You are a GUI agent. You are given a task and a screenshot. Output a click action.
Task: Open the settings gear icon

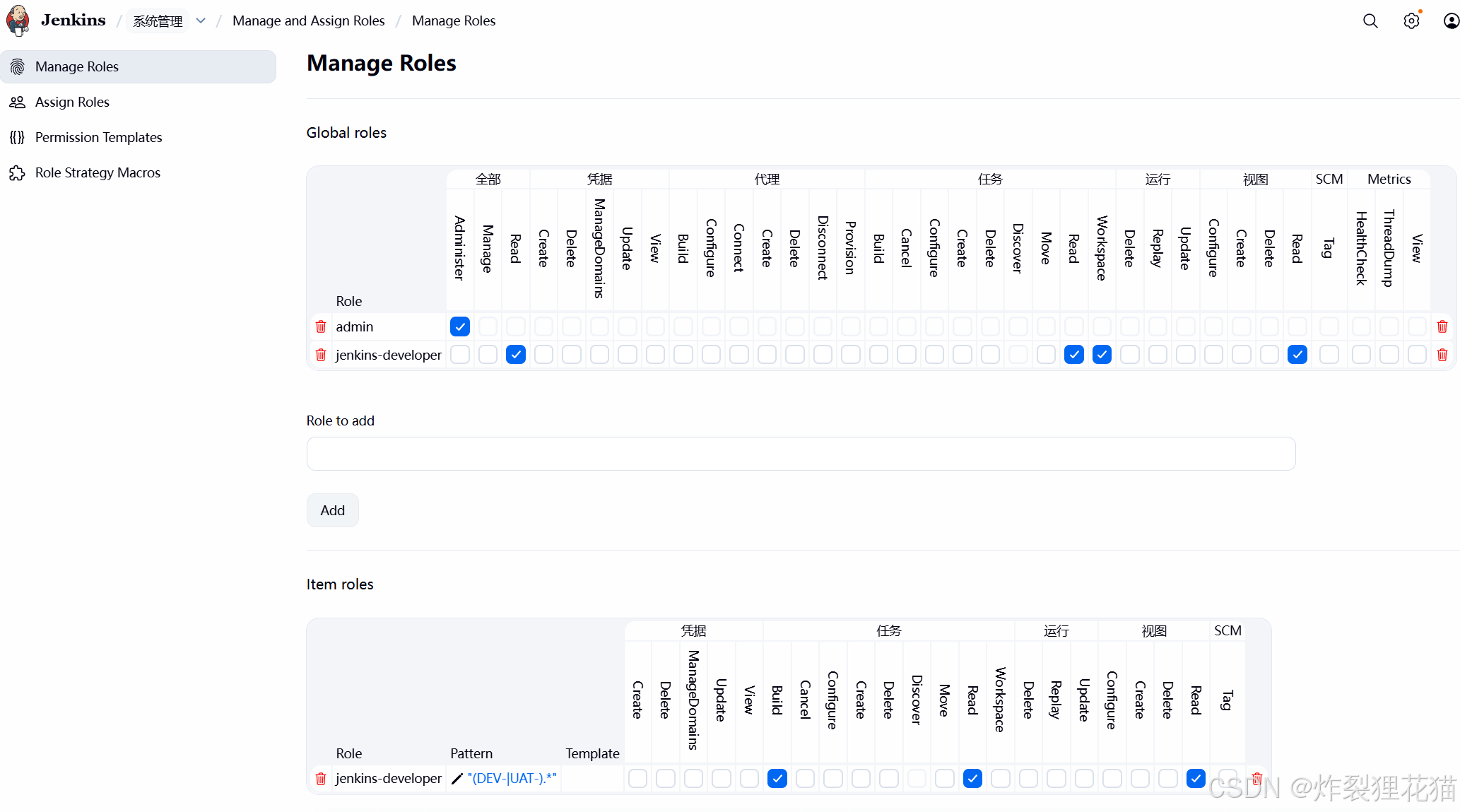pos(1411,21)
